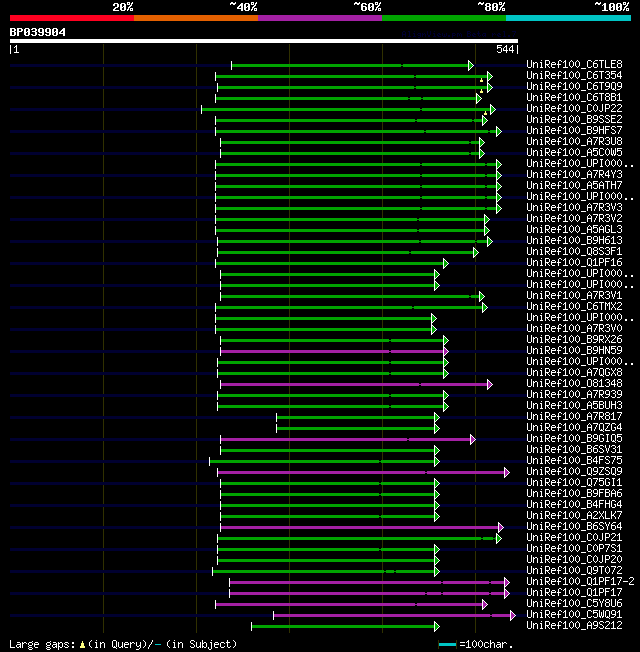Image resolution: width=640 pixels, height=652 pixels.
Task: Click the cyan ~100% identity legend segment
Action: 568,18
